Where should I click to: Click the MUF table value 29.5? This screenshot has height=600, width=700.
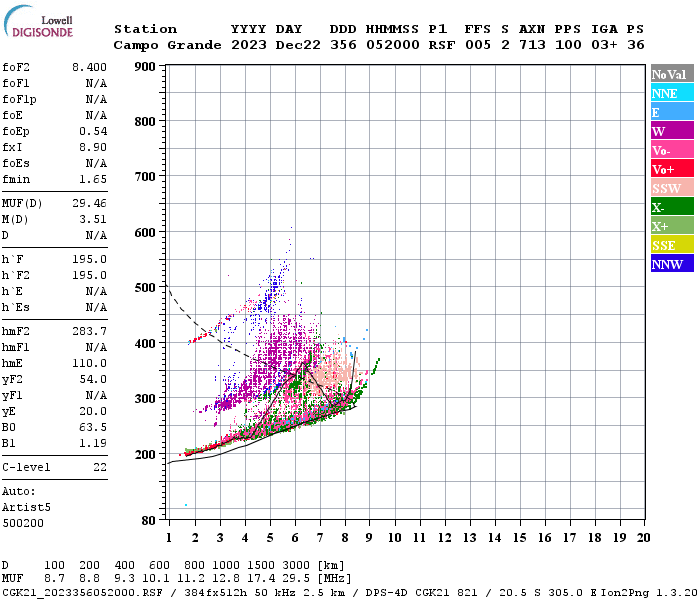296,579
